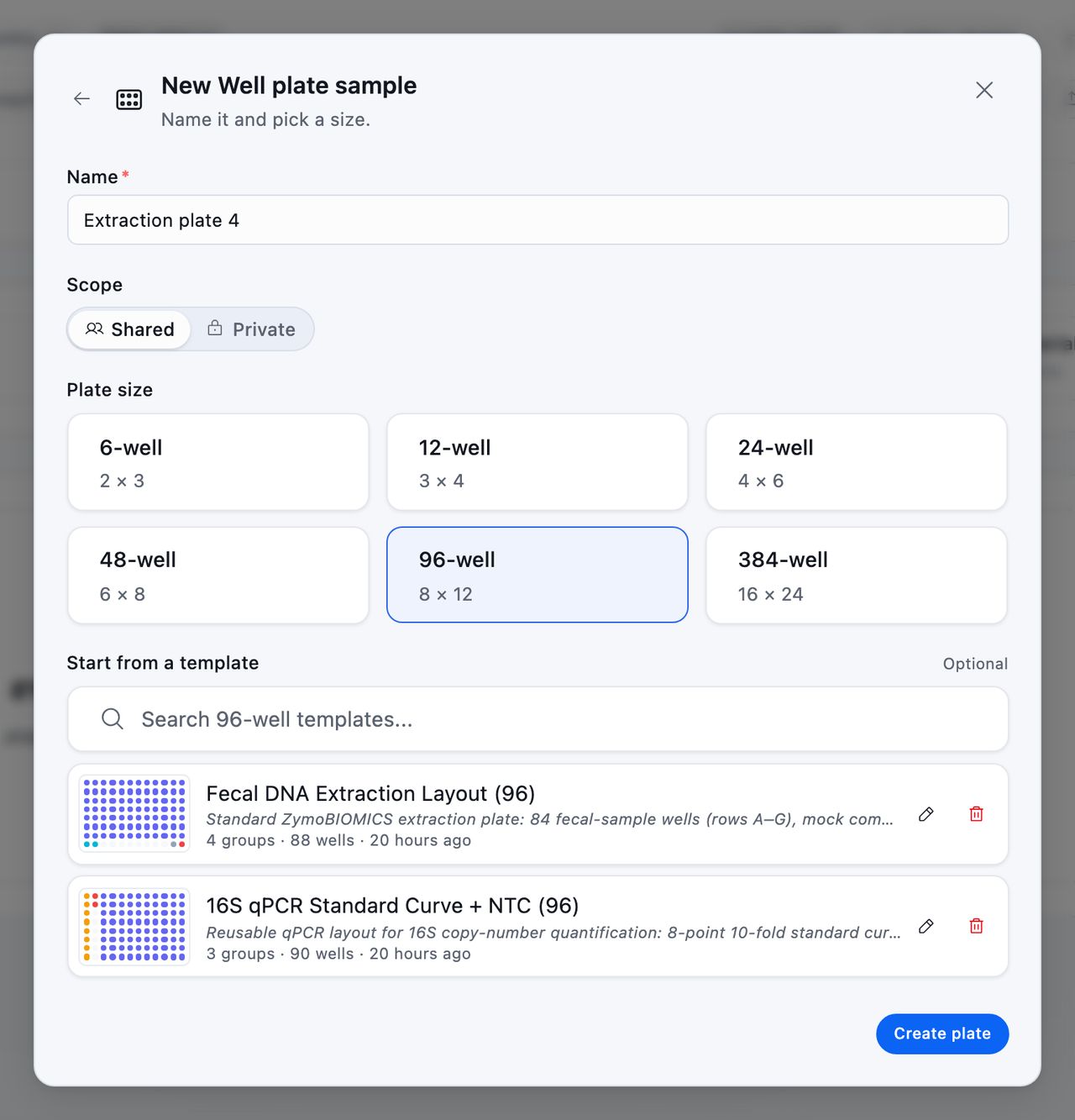
Task: Select the 6-well plate size
Action: click(x=218, y=462)
